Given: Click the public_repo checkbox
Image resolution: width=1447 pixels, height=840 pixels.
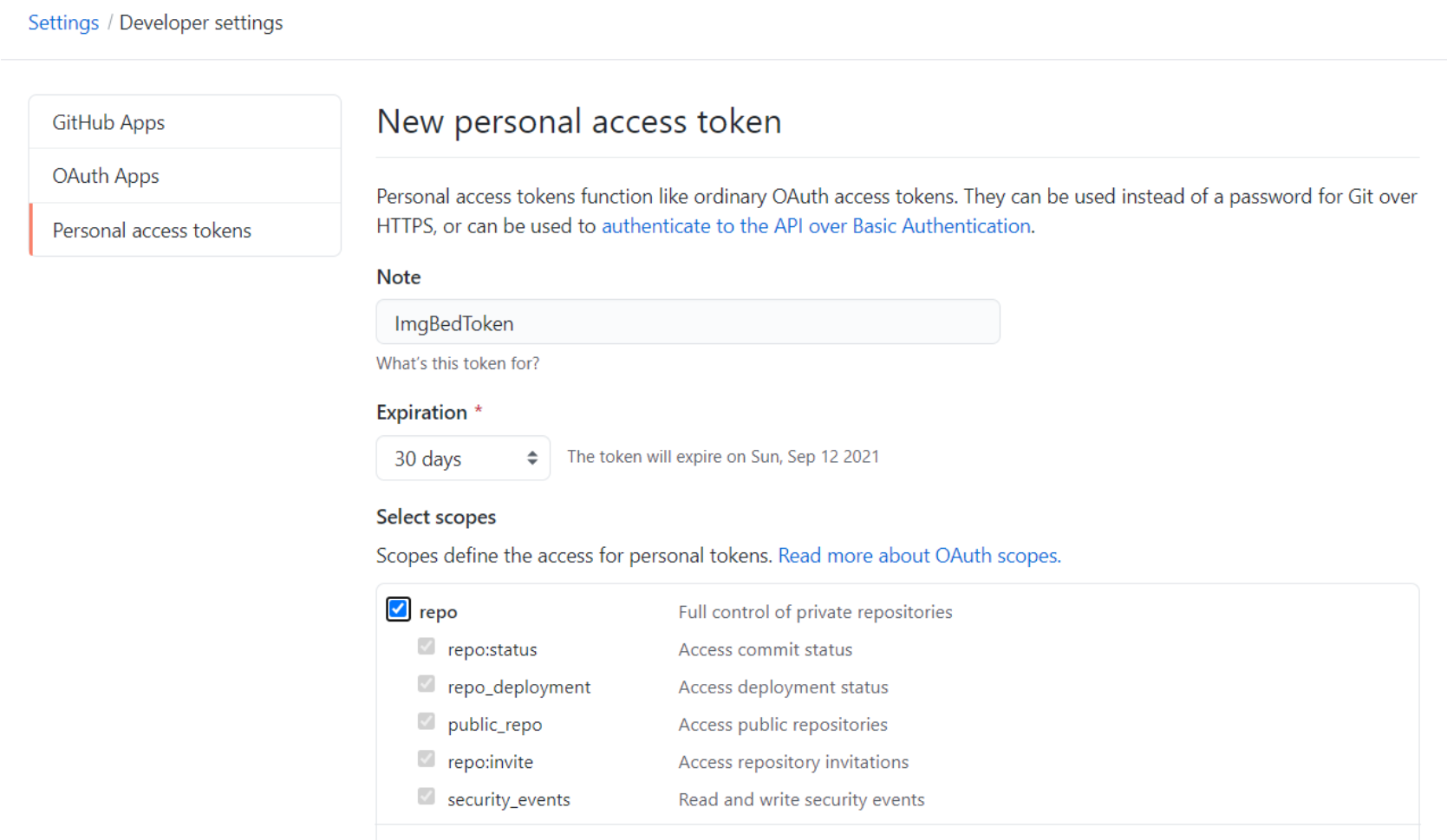Looking at the screenshot, I should (x=426, y=721).
